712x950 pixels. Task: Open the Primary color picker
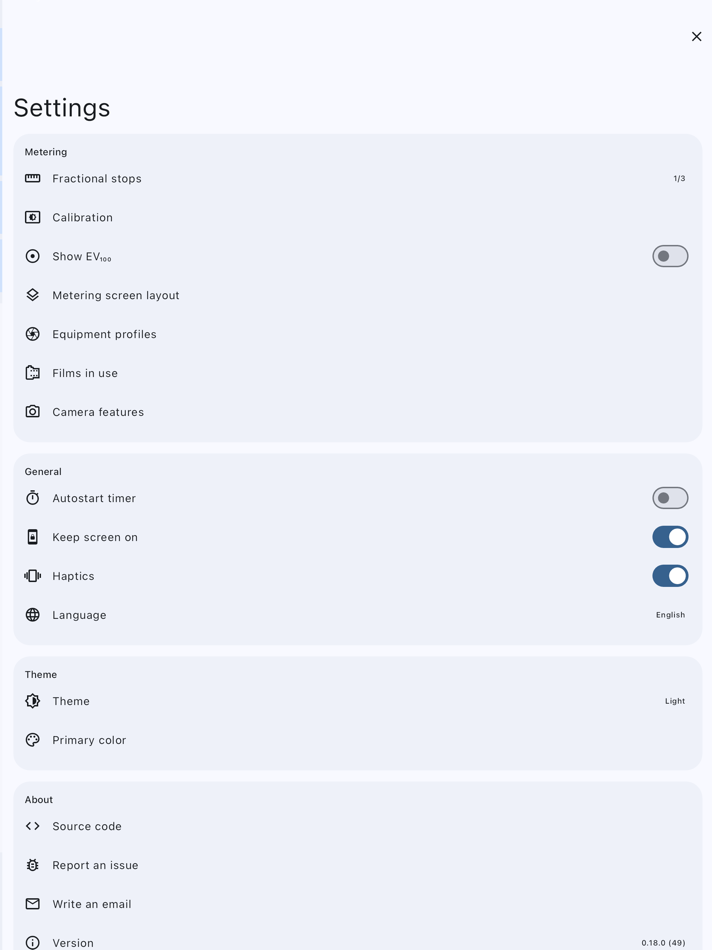(356, 740)
